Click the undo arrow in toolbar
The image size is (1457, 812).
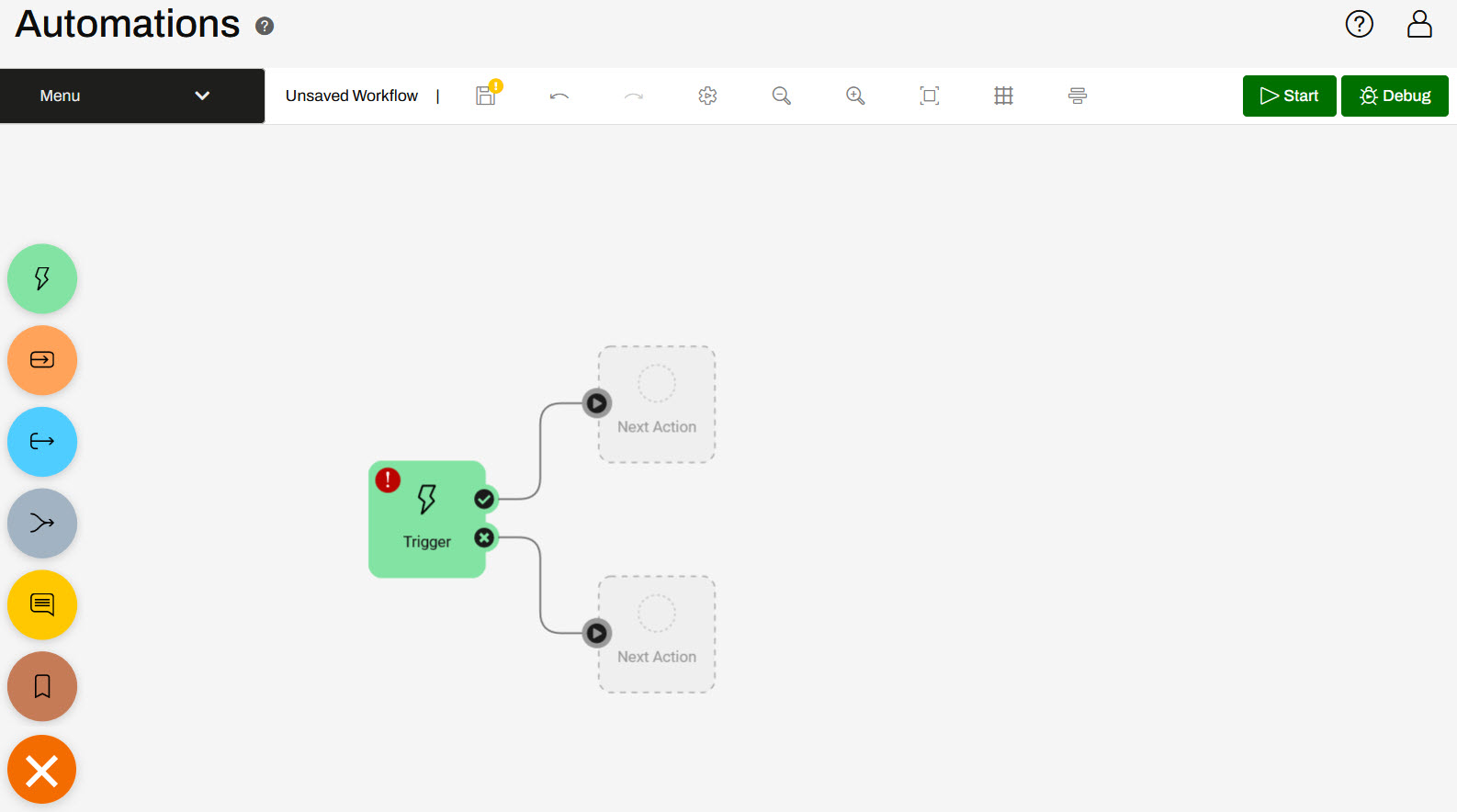pos(559,96)
